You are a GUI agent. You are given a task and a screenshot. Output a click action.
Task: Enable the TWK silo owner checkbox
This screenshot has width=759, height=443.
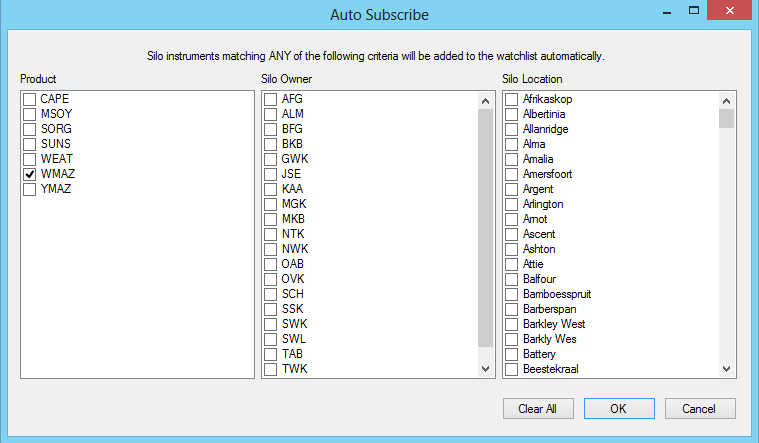[x=271, y=369]
